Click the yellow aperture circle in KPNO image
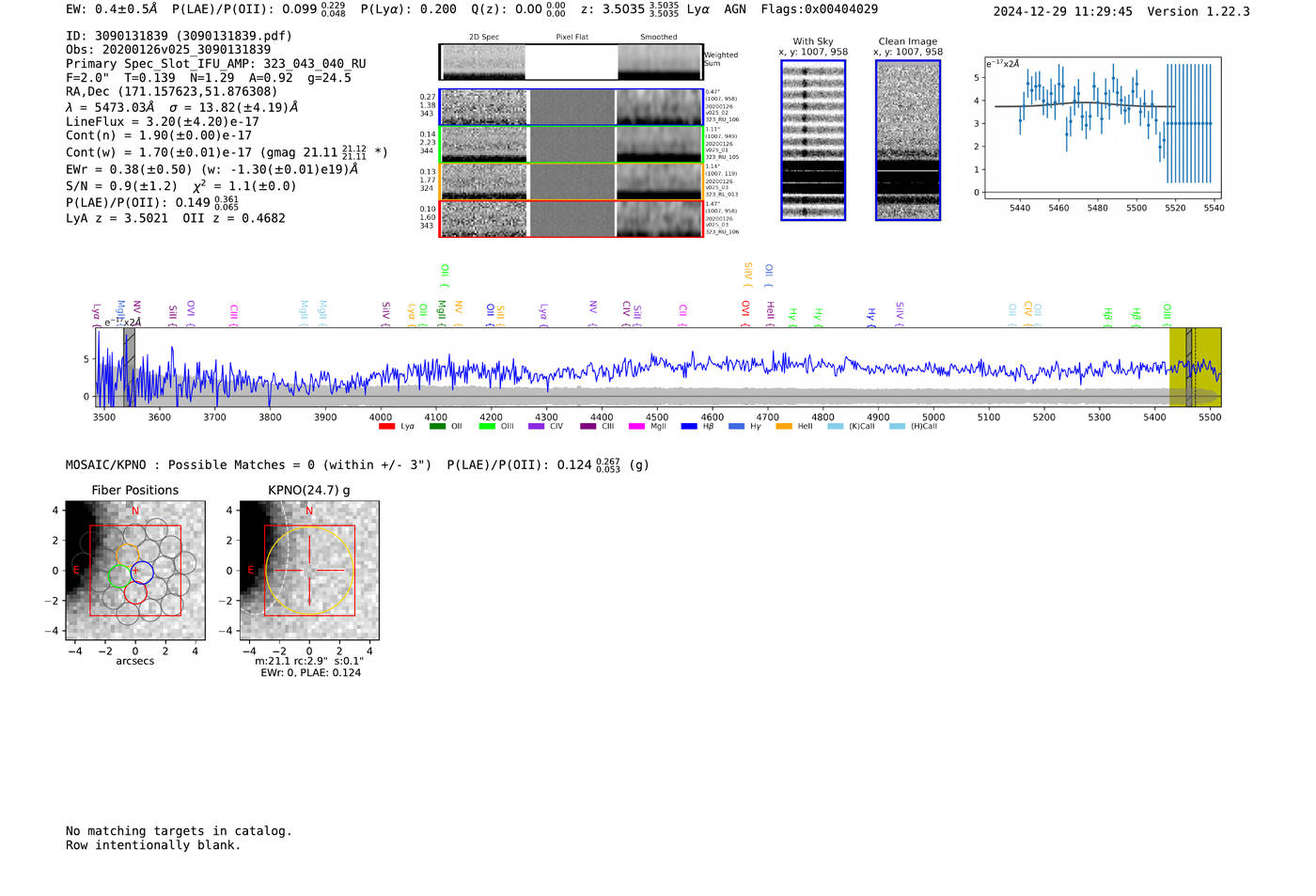Screen dimensions: 1316x896 coord(309,571)
